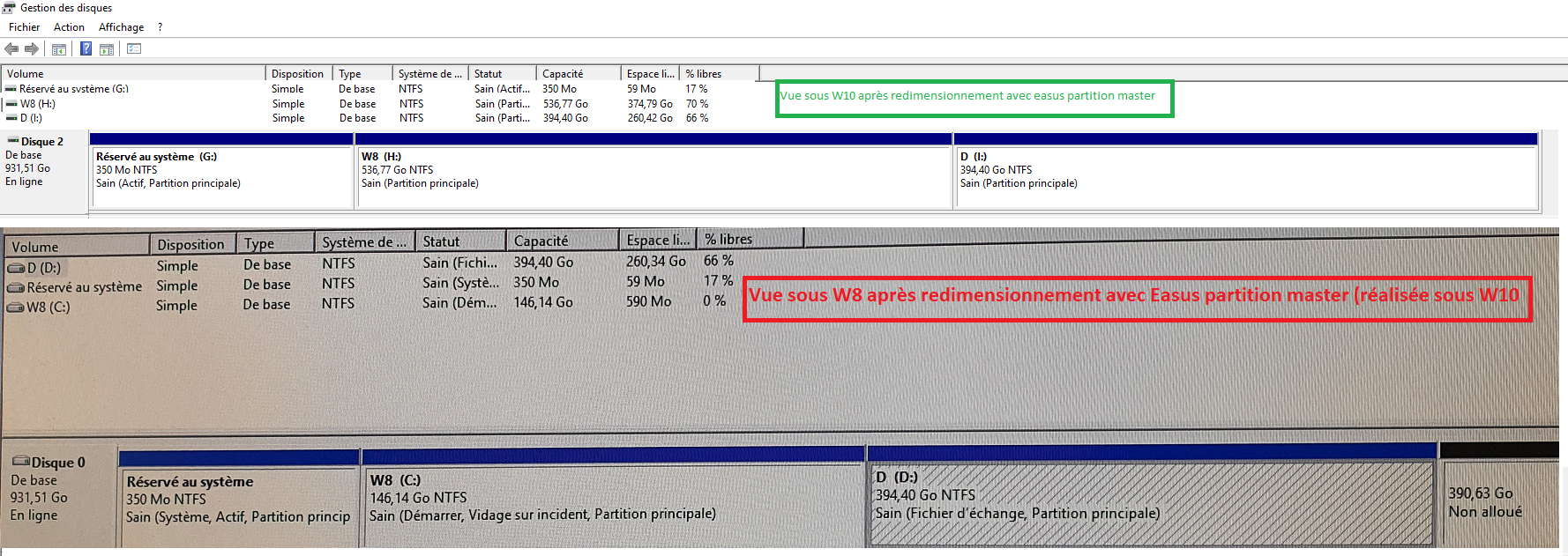Viewport: 1568px width, 556px height.
Task: Click the 146,14 Go capacity cell
Action: 543,302
